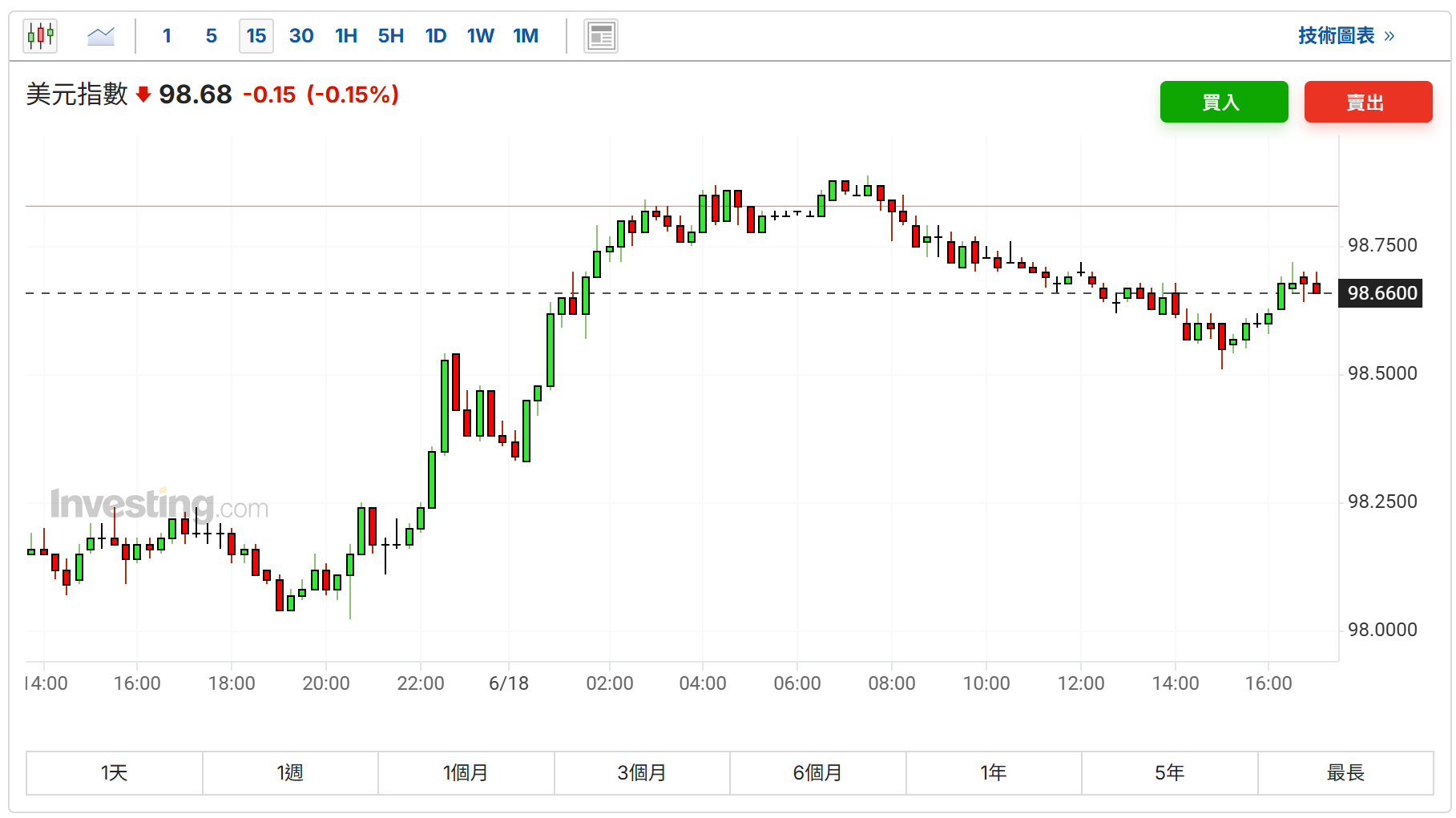Image resolution: width=1456 pixels, height=818 pixels.
Task: Click the red 賣出 button
Action: (x=1369, y=102)
